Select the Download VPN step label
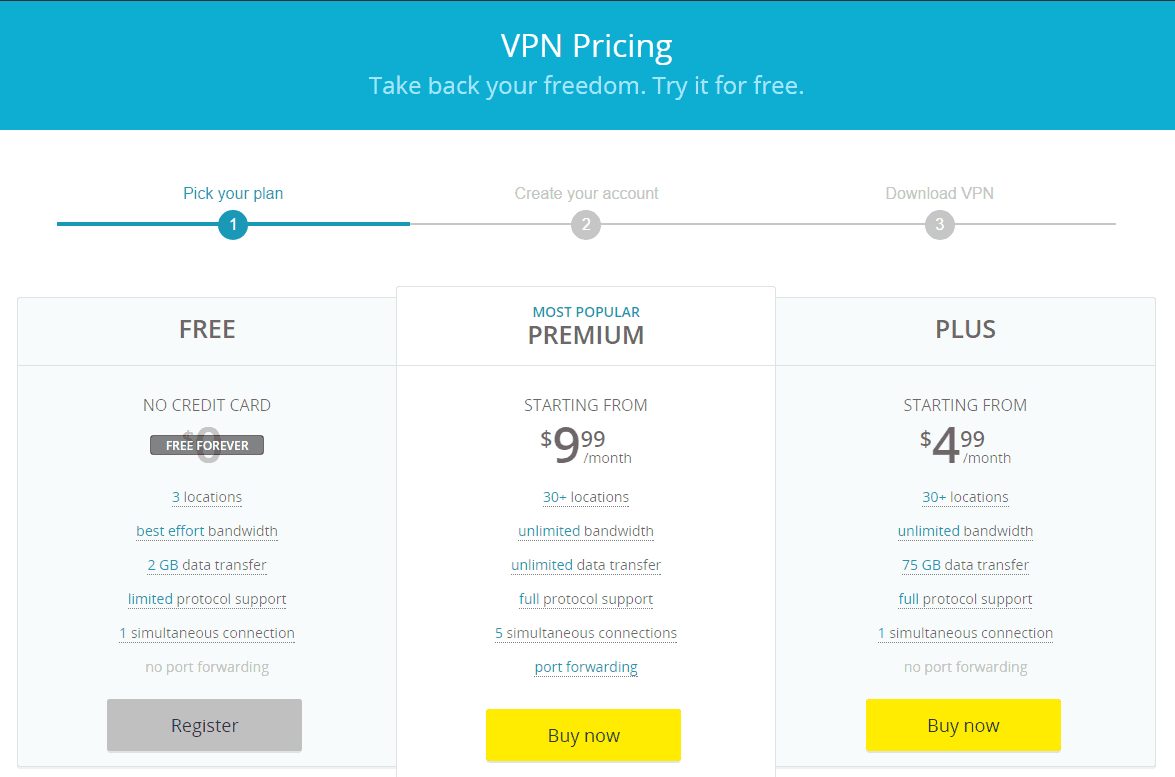Screen dimensions: 1175x777 [x=940, y=193]
